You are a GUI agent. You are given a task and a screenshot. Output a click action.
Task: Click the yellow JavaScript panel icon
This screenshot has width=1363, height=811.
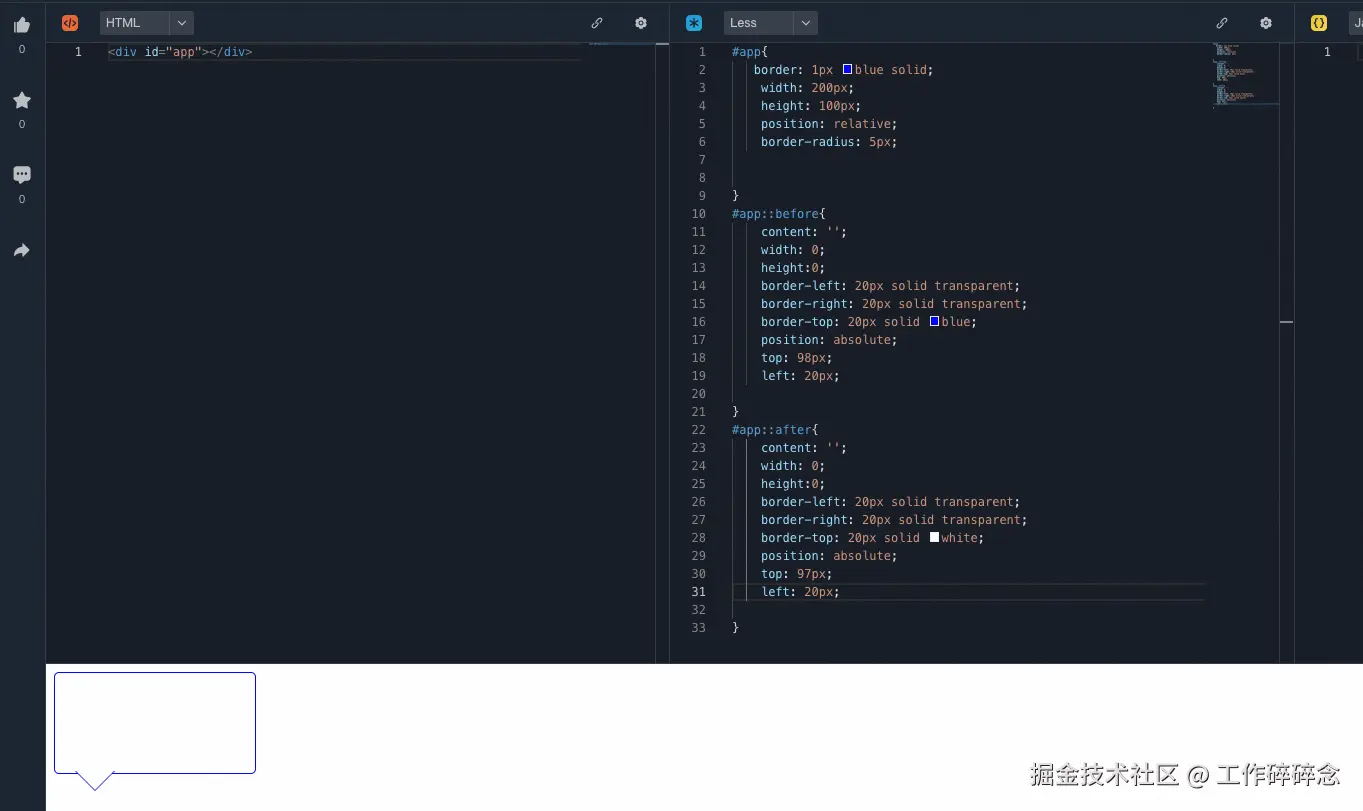(1319, 23)
